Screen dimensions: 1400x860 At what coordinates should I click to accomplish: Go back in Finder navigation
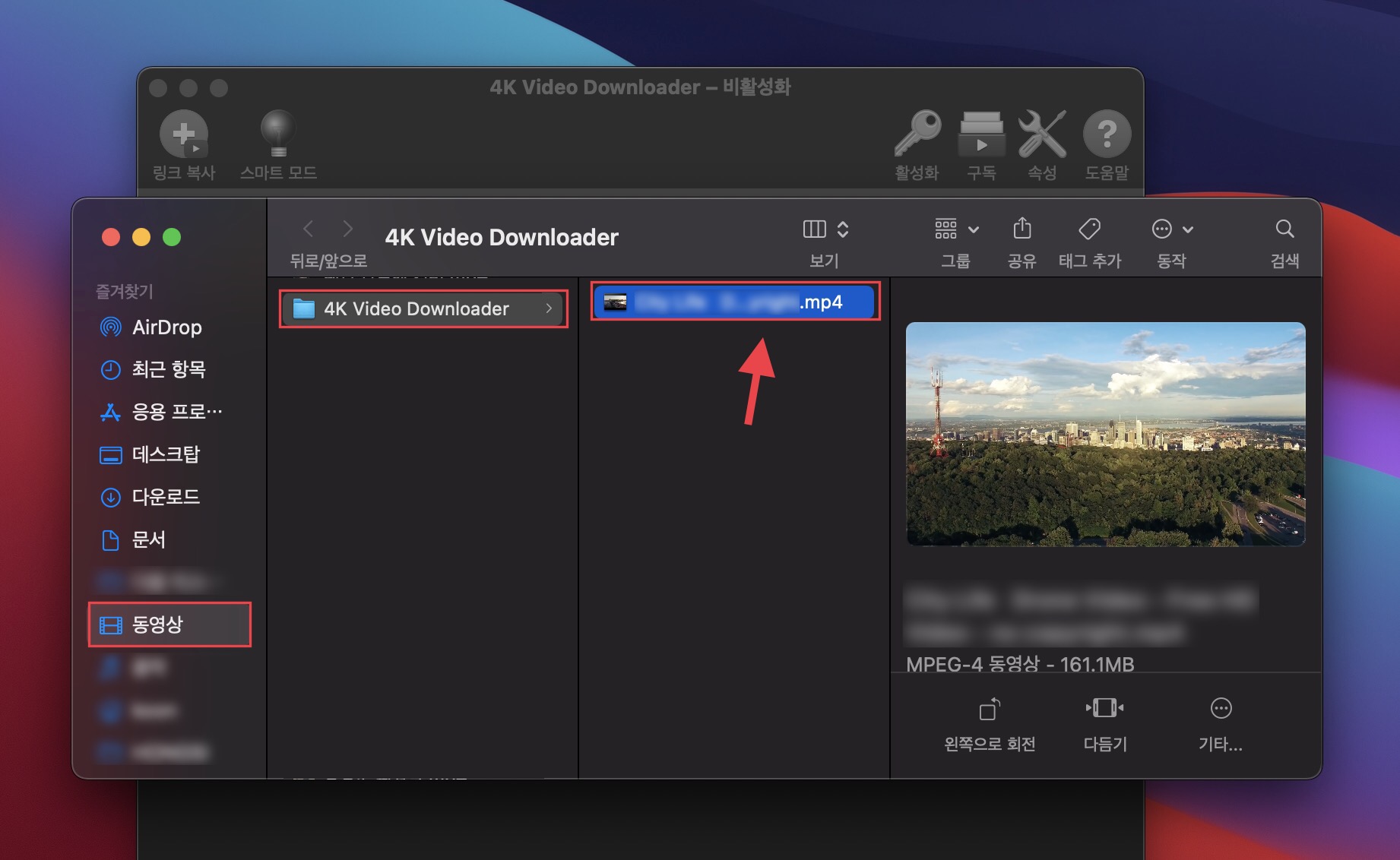pyautogui.click(x=308, y=229)
